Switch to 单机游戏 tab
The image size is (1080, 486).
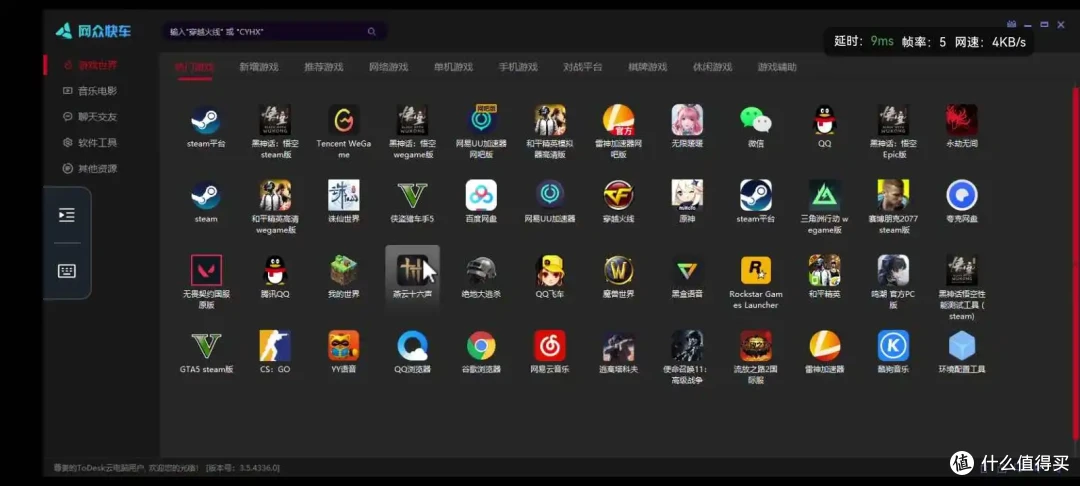[x=453, y=67]
